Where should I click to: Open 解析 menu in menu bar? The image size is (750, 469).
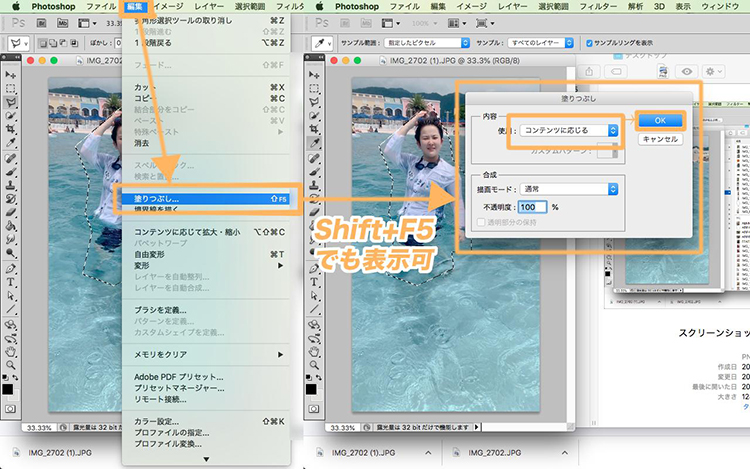pyautogui.click(x=635, y=6)
